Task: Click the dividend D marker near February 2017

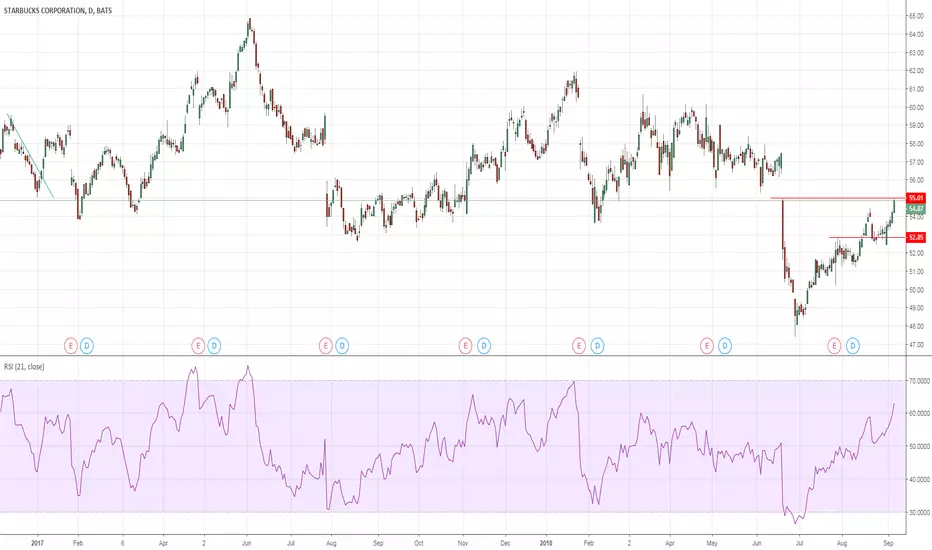Action: [x=87, y=345]
